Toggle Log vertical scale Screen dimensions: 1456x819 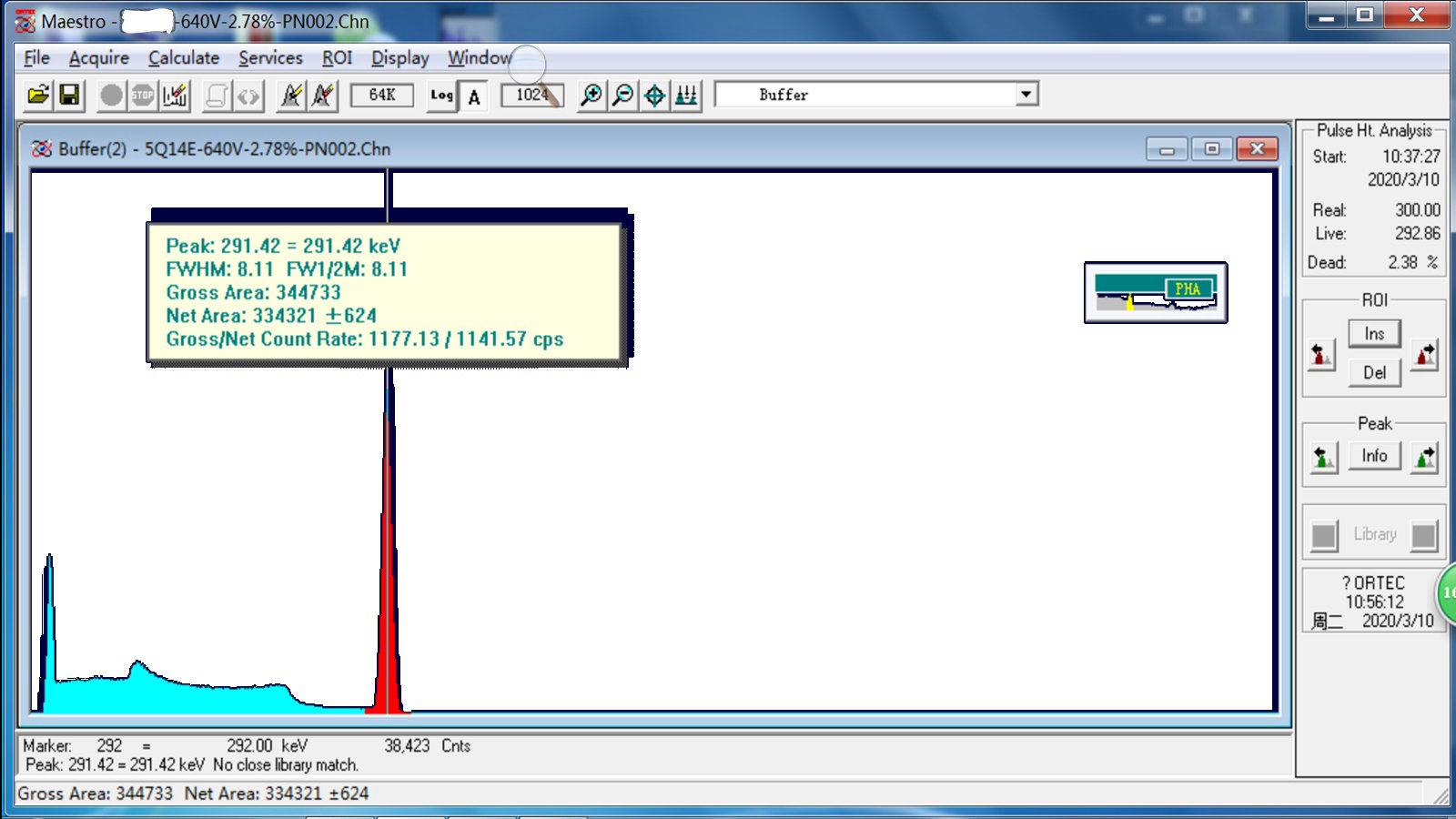(442, 95)
